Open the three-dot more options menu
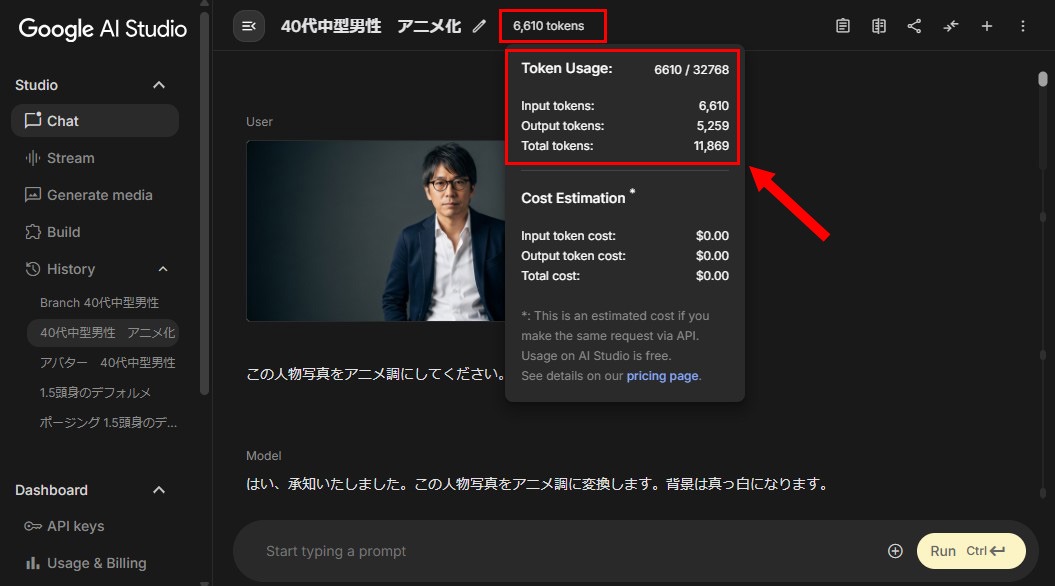 pyautogui.click(x=1023, y=26)
